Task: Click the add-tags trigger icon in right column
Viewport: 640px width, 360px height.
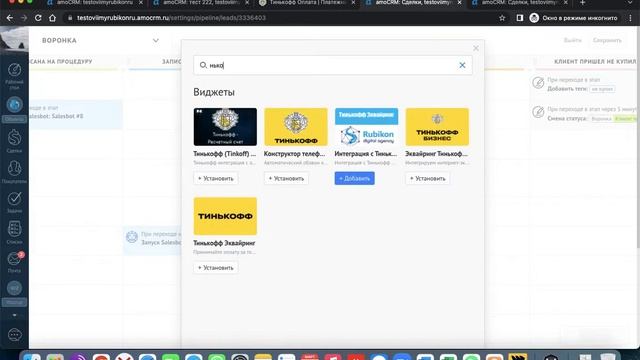Action: (x=538, y=83)
